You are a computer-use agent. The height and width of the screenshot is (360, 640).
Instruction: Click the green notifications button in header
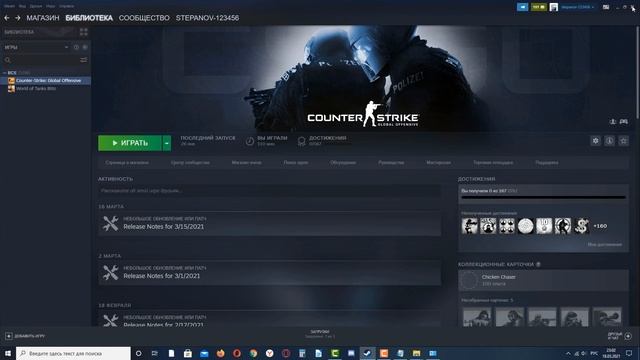point(539,7)
